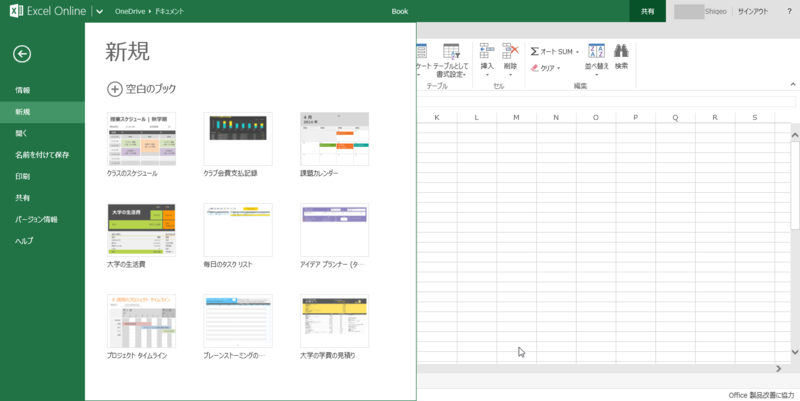Open the app switcher chevron beside Excel Online
This screenshot has height=401, width=800.
pos(99,11)
